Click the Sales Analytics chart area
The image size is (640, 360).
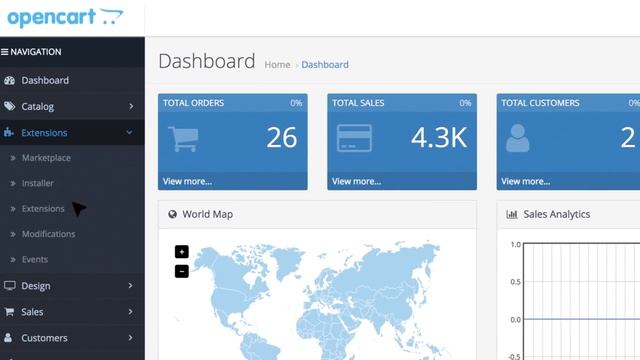tap(582, 301)
